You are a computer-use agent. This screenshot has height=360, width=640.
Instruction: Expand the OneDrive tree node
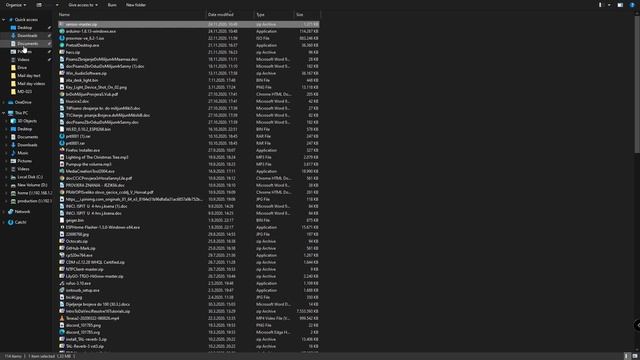coord(4,102)
